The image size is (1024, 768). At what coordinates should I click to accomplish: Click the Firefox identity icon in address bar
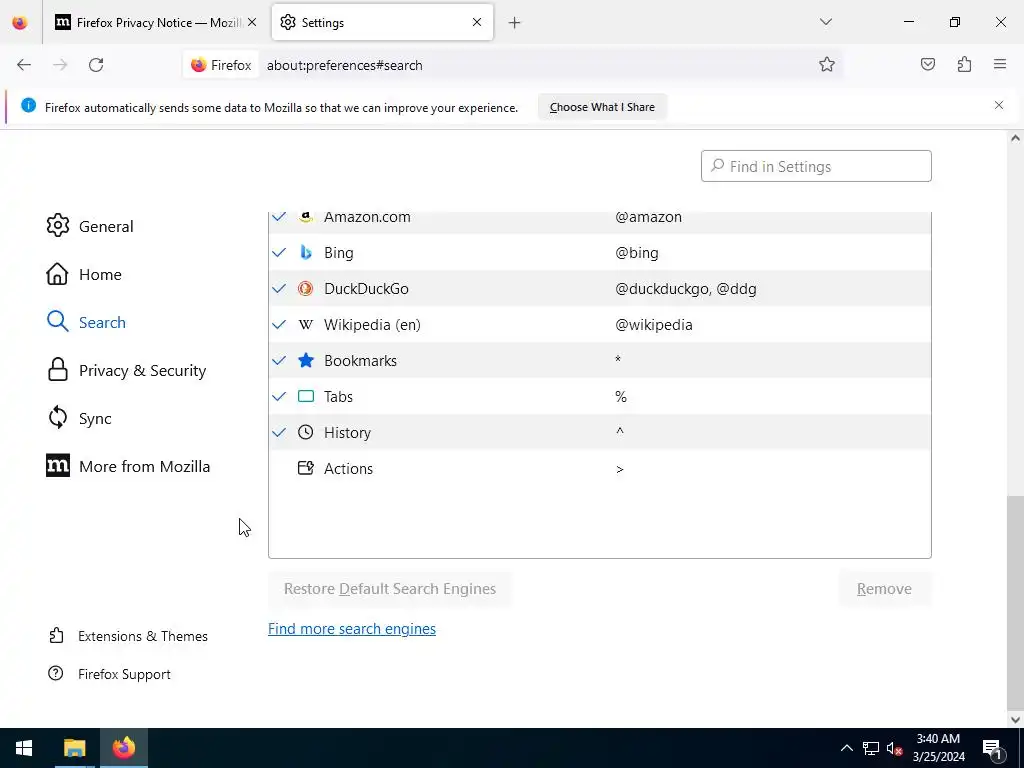221,65
